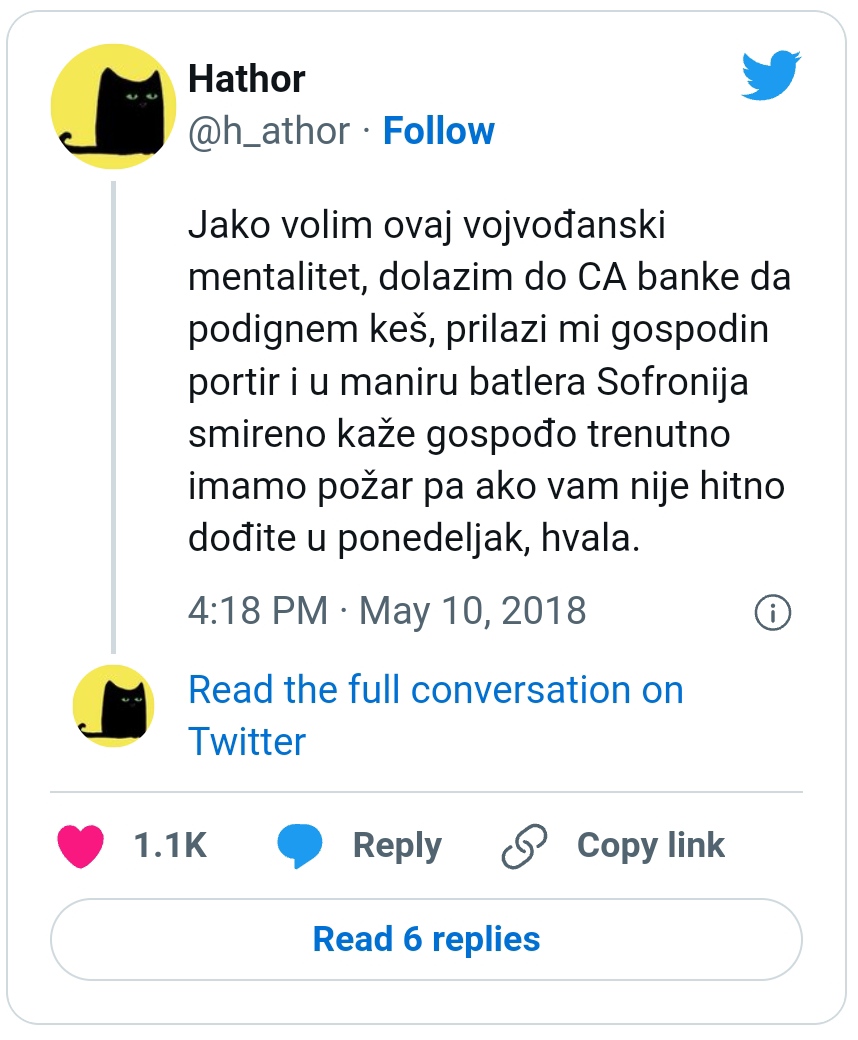Open the tweet info circle icon
Viewport: 858px width, 1040px height.
[x=772, y=613]
